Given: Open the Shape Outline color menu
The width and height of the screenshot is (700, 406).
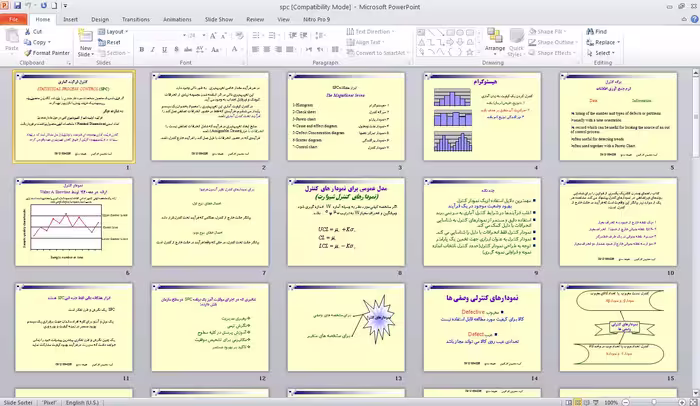Looking at the screenshot, I should [x=554, y=42].
